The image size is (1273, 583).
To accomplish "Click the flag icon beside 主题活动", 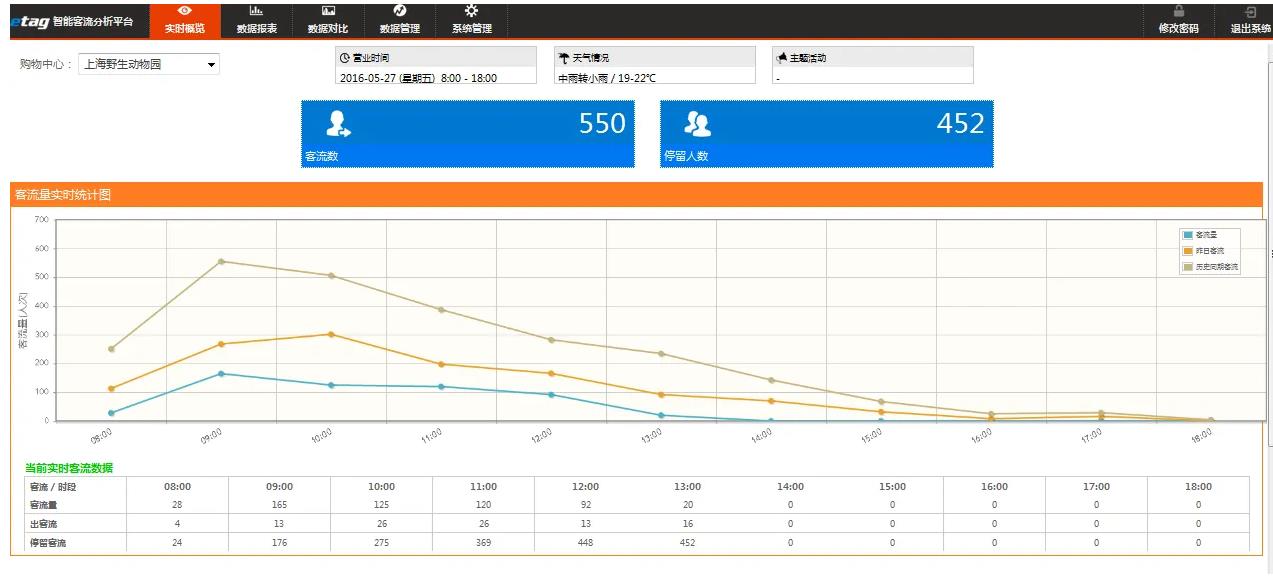I will tap(782, 58).
